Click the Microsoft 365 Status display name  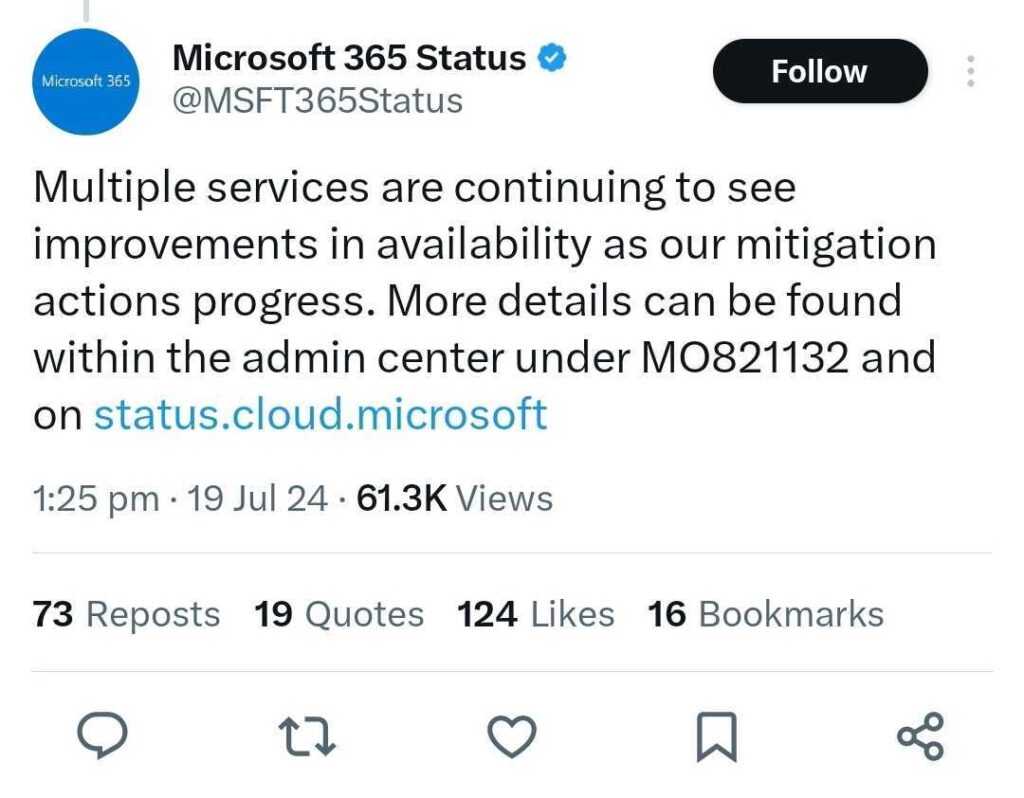pyautogui.click(x=348, y=58)
